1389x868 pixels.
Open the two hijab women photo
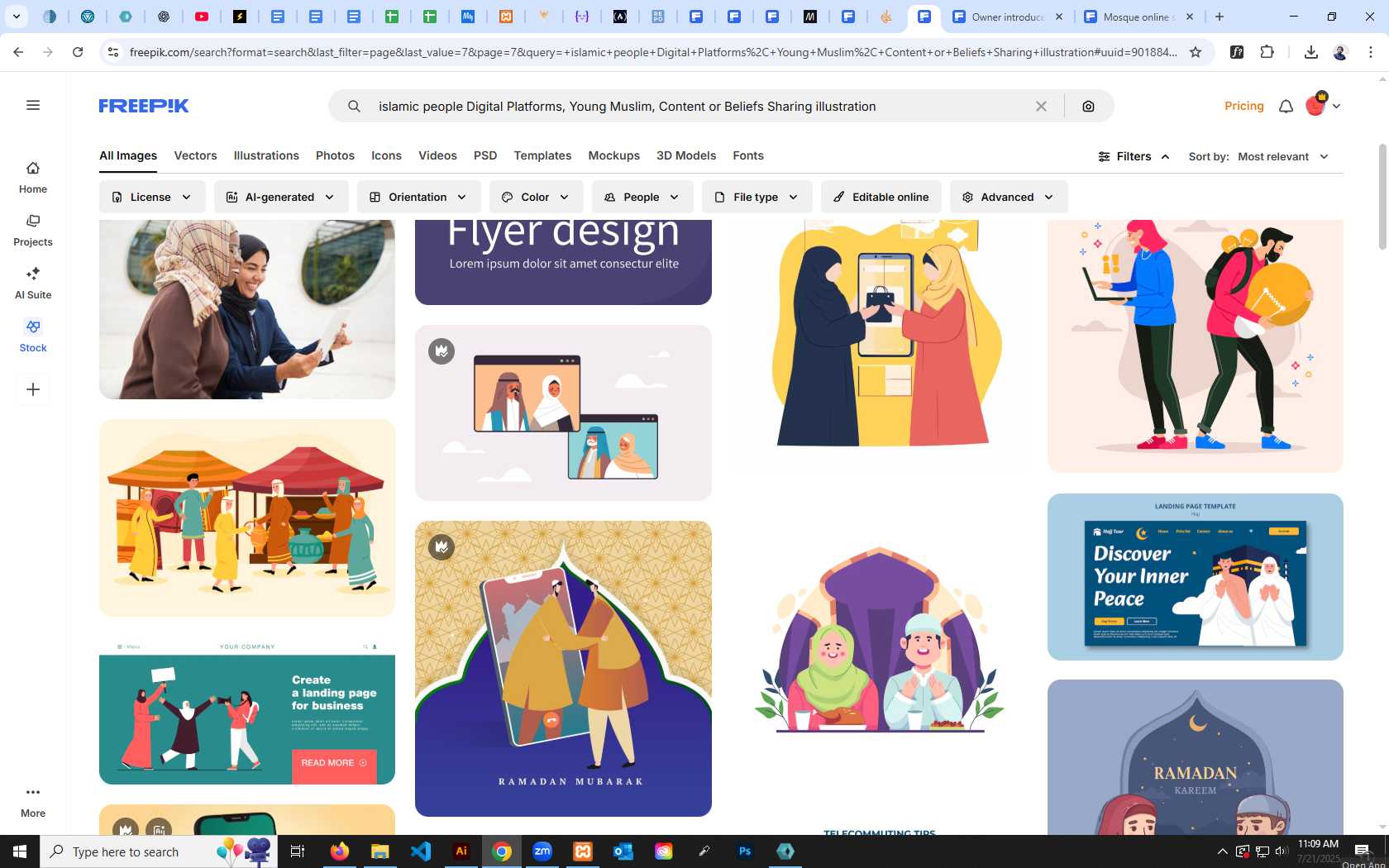(x=247, y=309)
